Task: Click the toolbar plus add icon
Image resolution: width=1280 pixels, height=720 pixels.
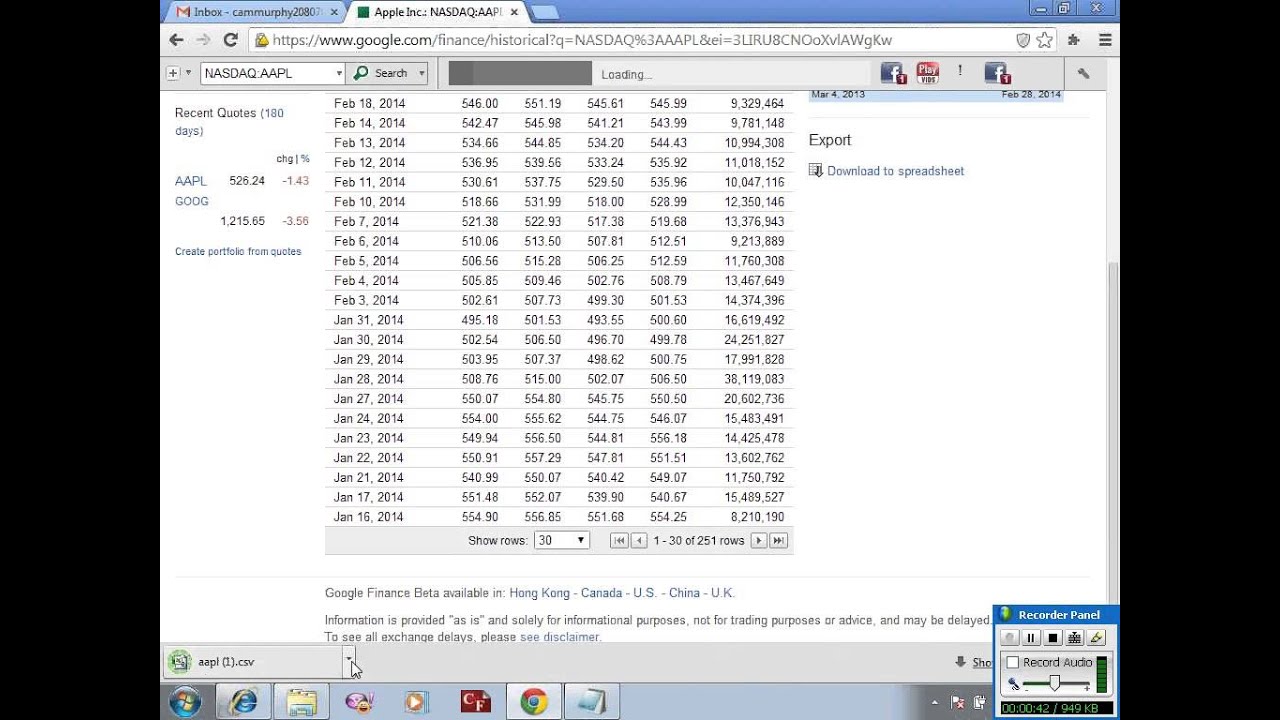Action: click(172, 73)
